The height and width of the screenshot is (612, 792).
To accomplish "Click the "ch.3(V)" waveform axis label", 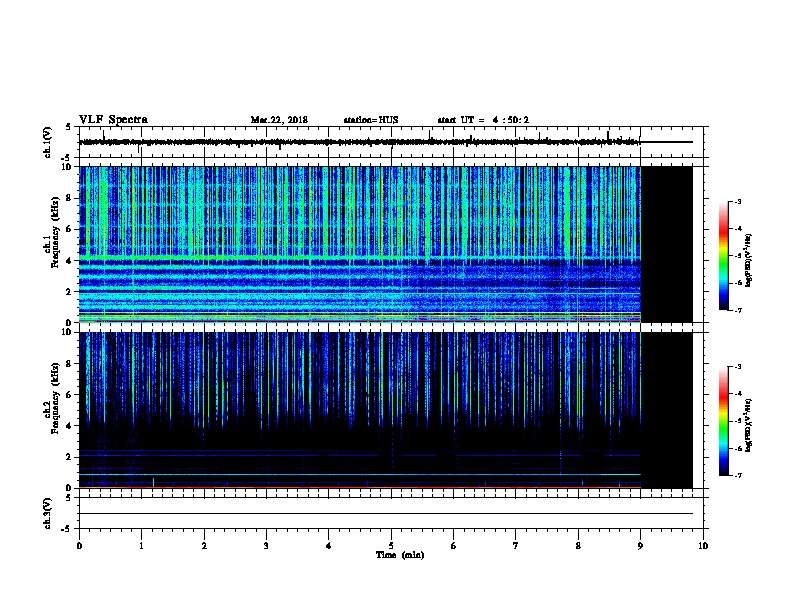I will 48,513.
